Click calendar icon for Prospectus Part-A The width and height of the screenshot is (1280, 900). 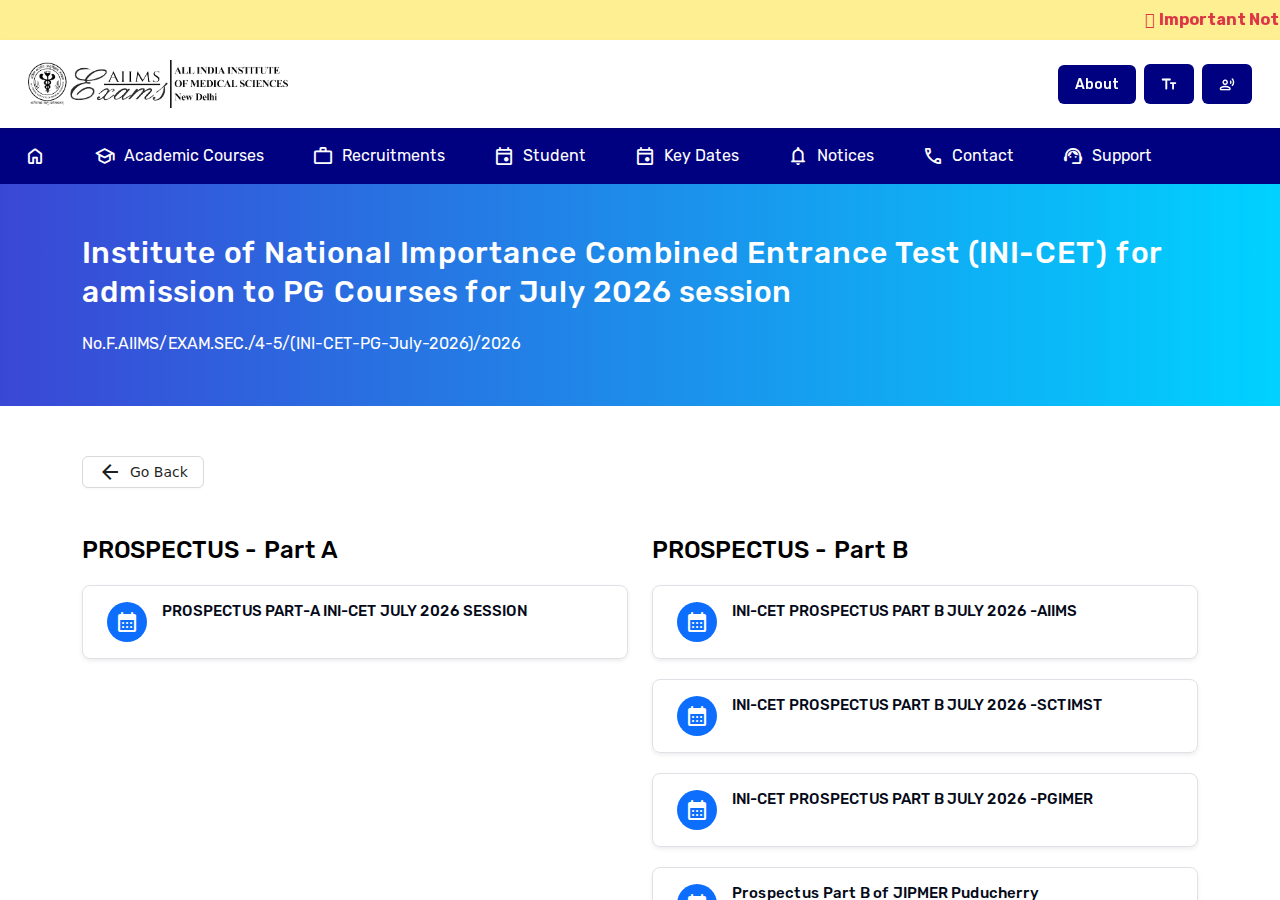pos(127,622)
